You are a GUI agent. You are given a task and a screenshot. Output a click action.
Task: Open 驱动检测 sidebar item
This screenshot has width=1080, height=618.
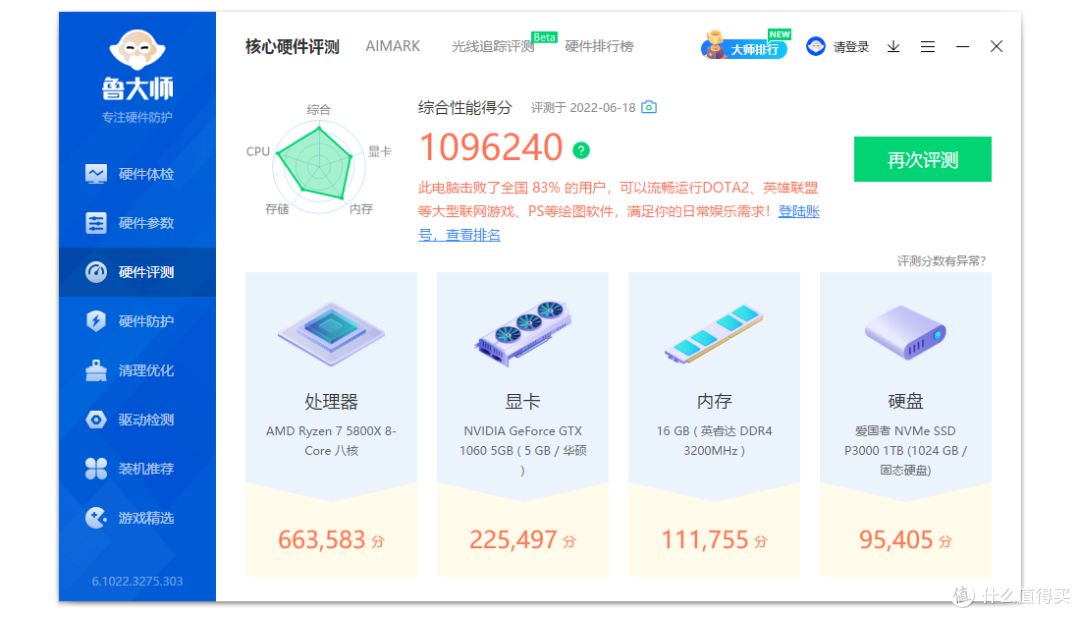(137, 420)
